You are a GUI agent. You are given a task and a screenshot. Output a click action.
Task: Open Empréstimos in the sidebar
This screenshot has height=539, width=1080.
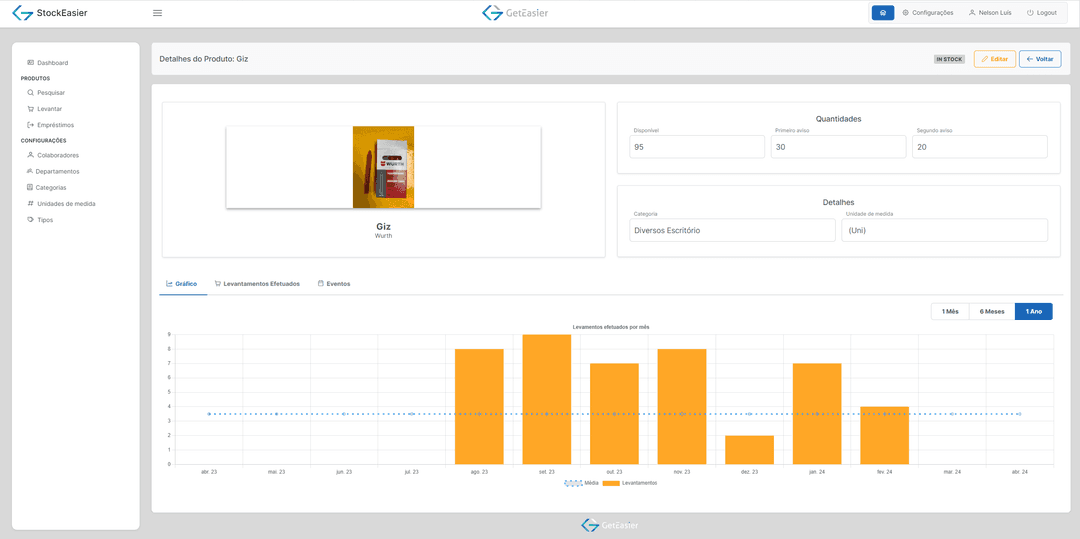(55, 125)
